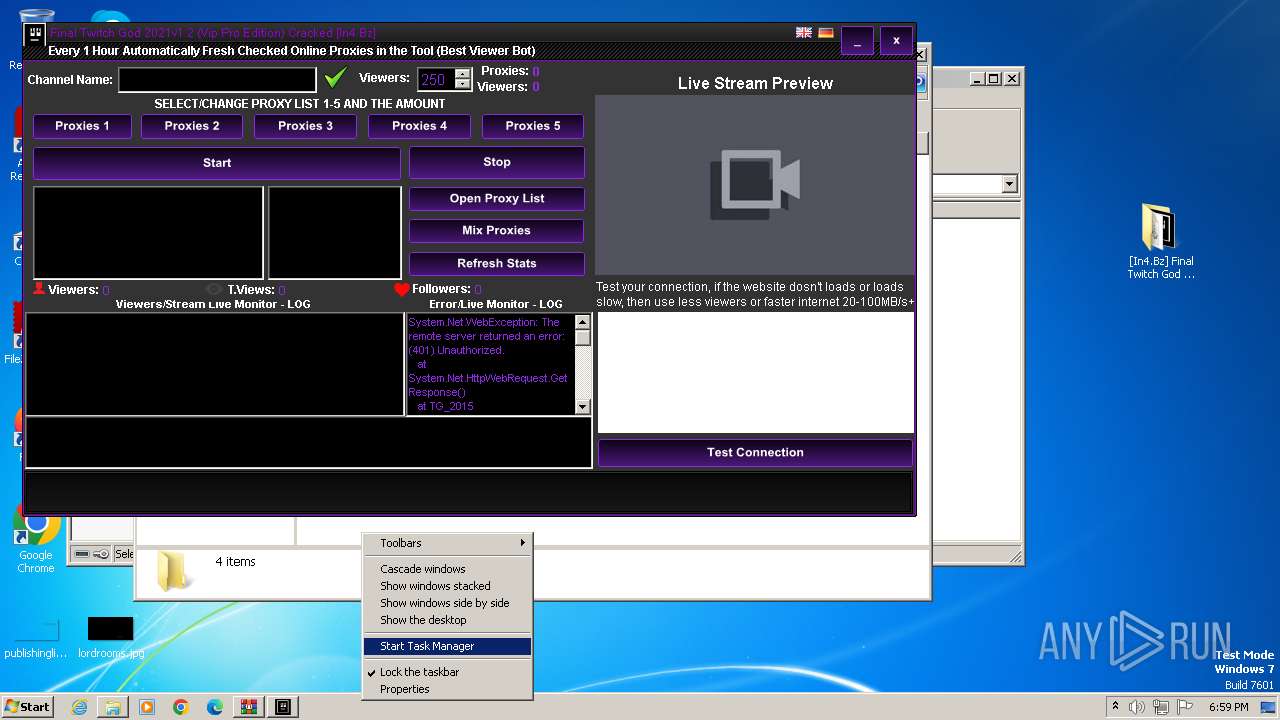Select the Proxies 2 list
This screenshot has height=720, width=1280.
click(x=192, y=126)
